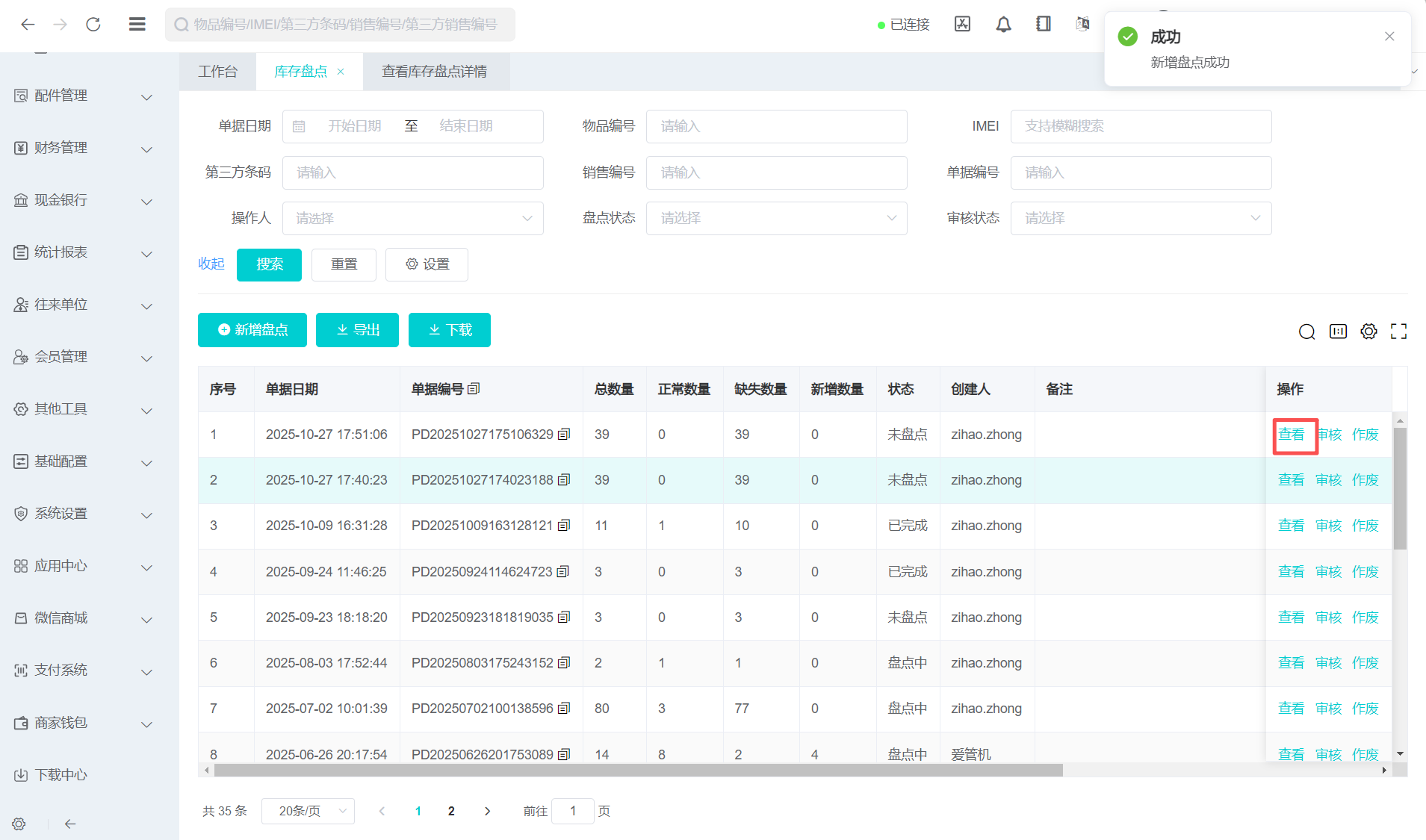Viewport: 1426px width, 840px height.
Task: Open the 20条/页 page size selector
Action: (308, 811)
